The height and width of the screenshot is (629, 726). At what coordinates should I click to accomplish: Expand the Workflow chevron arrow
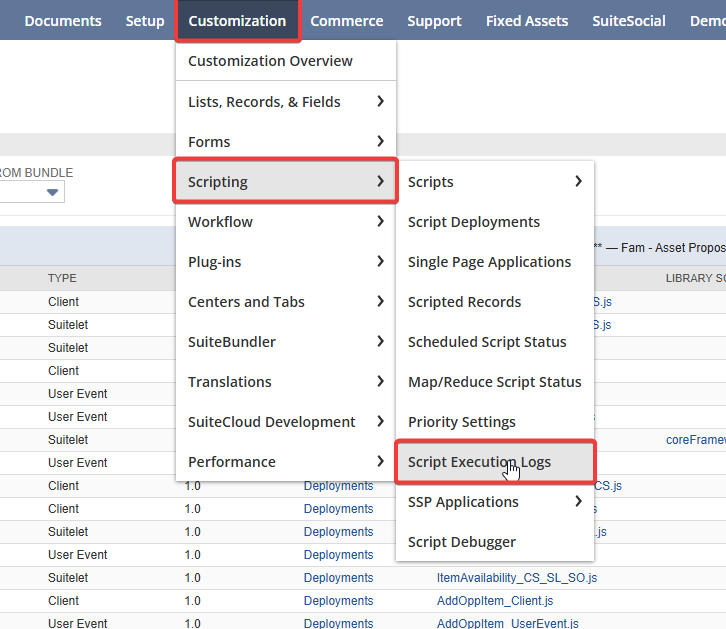point(380,221)
